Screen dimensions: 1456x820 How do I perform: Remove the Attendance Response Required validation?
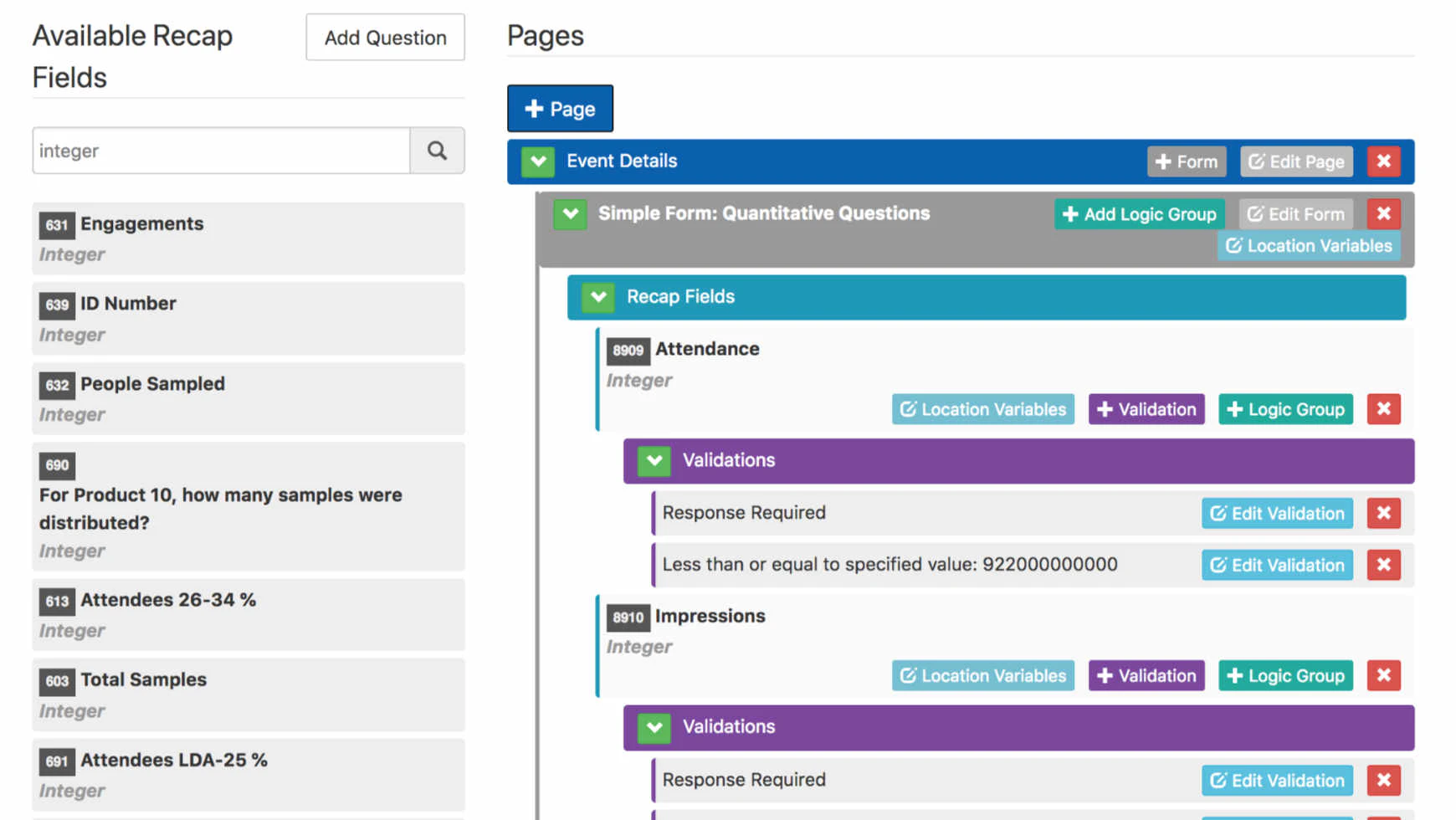pyautogui.click(x=1383, y=513)
